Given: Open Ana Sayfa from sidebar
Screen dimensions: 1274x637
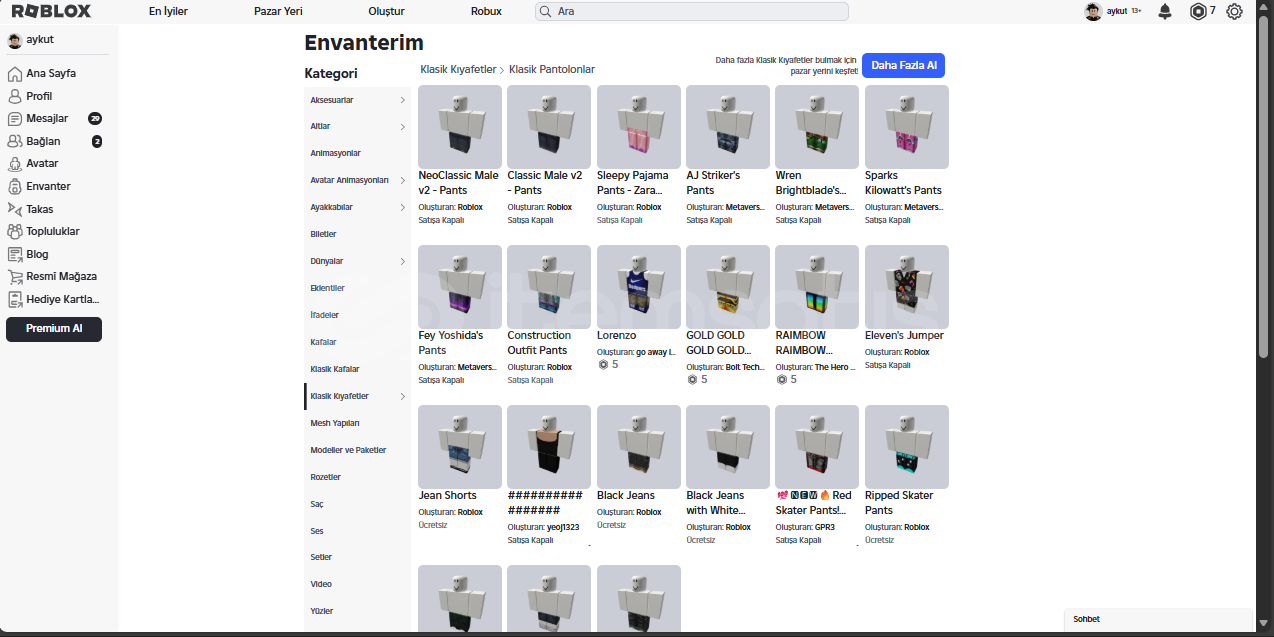Looking at the screenshot, I should click(50, 73).
